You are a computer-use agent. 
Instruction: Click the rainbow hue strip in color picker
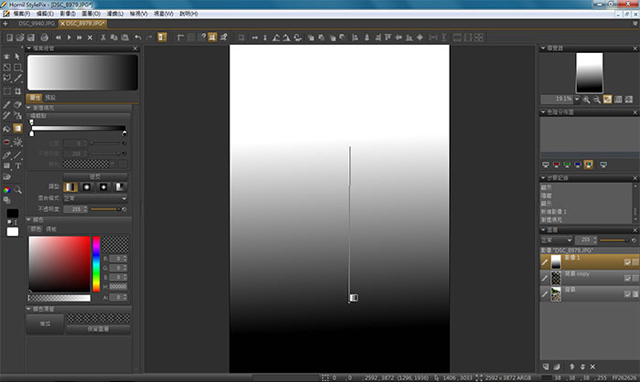96,264
